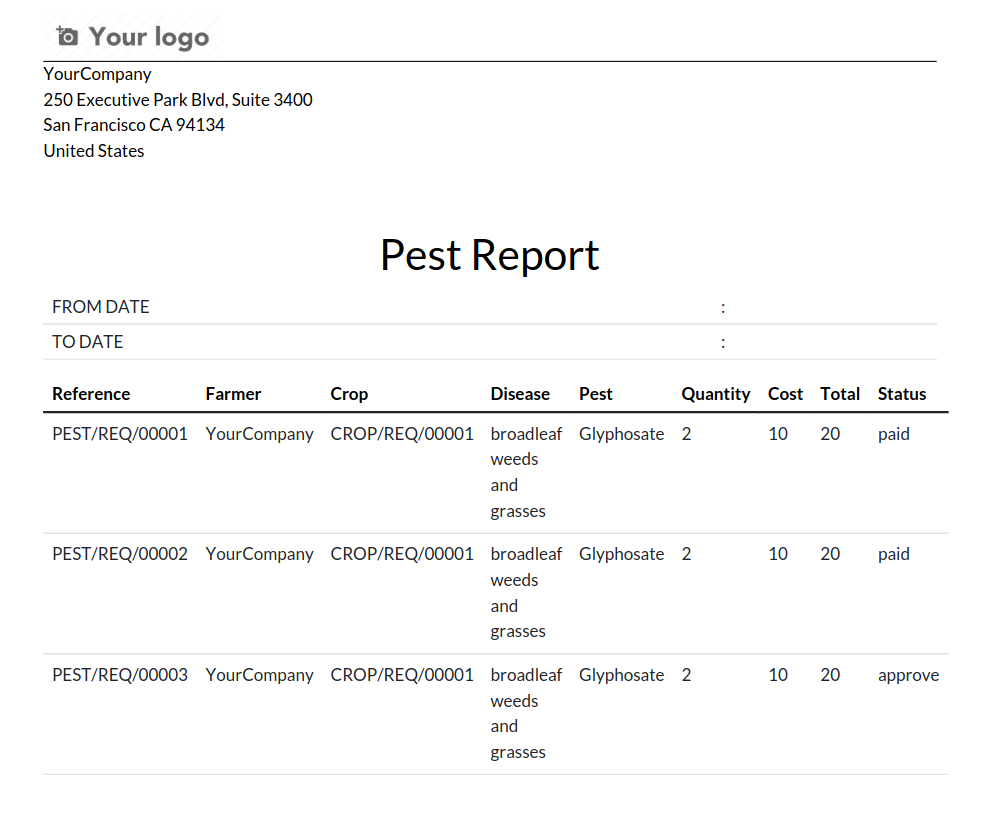Click the San Francisco CA 94134 address line

click(134, 125)
